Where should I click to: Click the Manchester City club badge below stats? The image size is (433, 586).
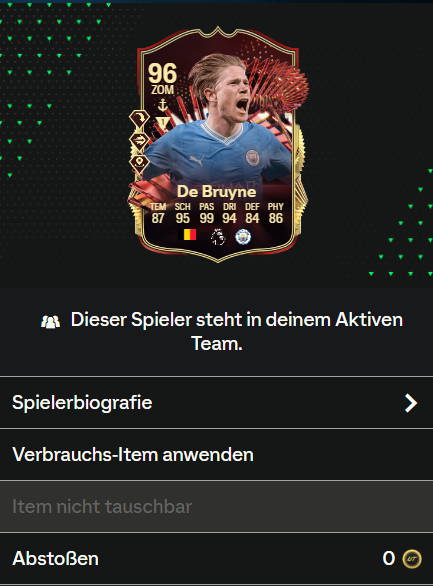[243, 237]
